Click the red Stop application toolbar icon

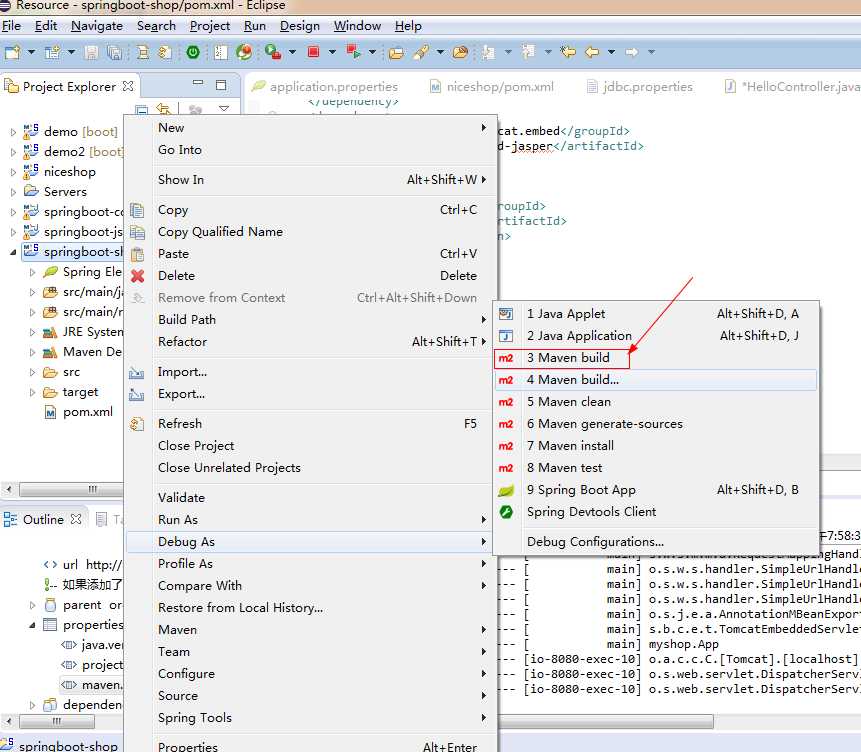click(314, 52)
